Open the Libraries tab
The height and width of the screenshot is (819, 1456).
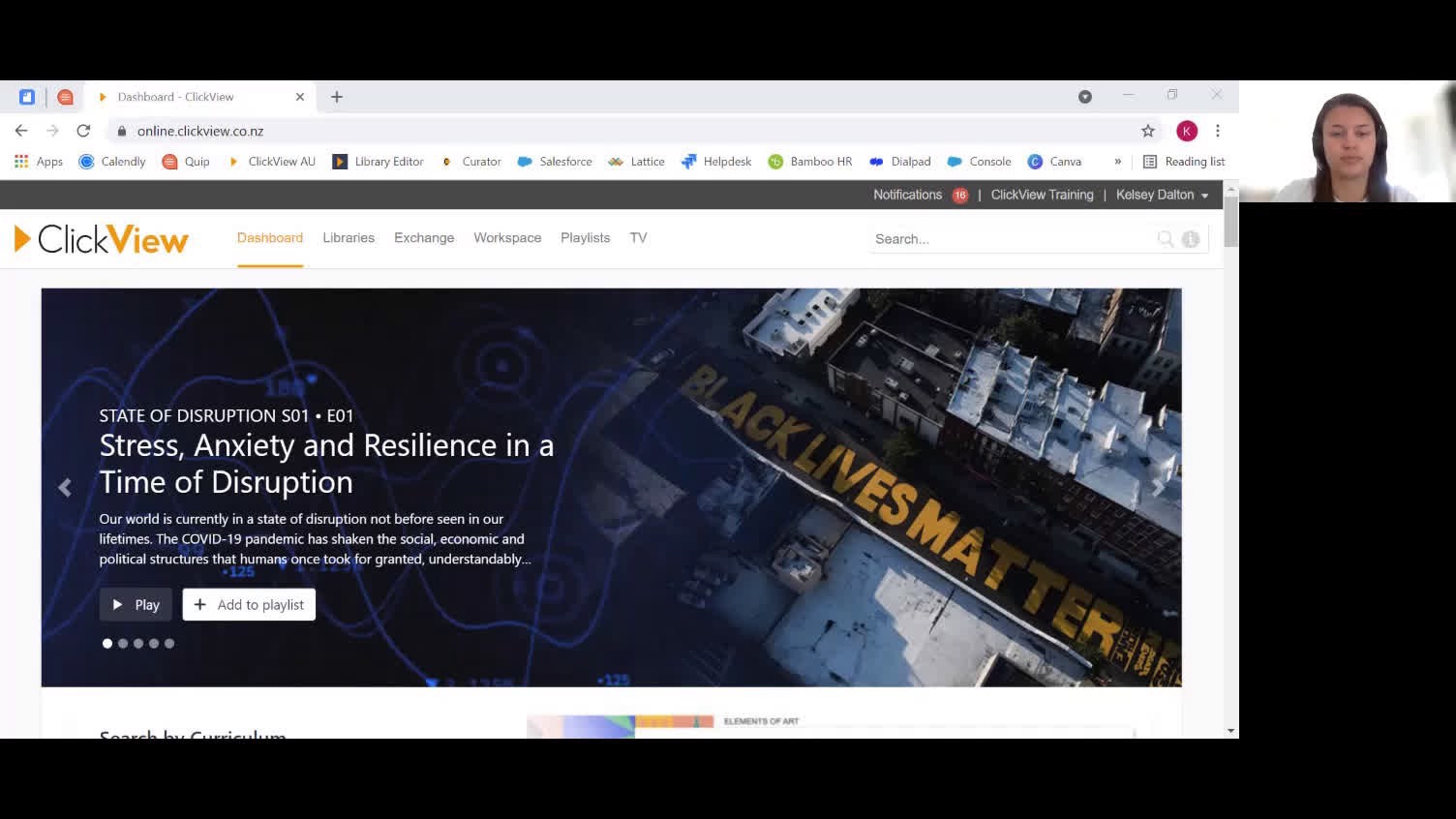tap(349, 238)
